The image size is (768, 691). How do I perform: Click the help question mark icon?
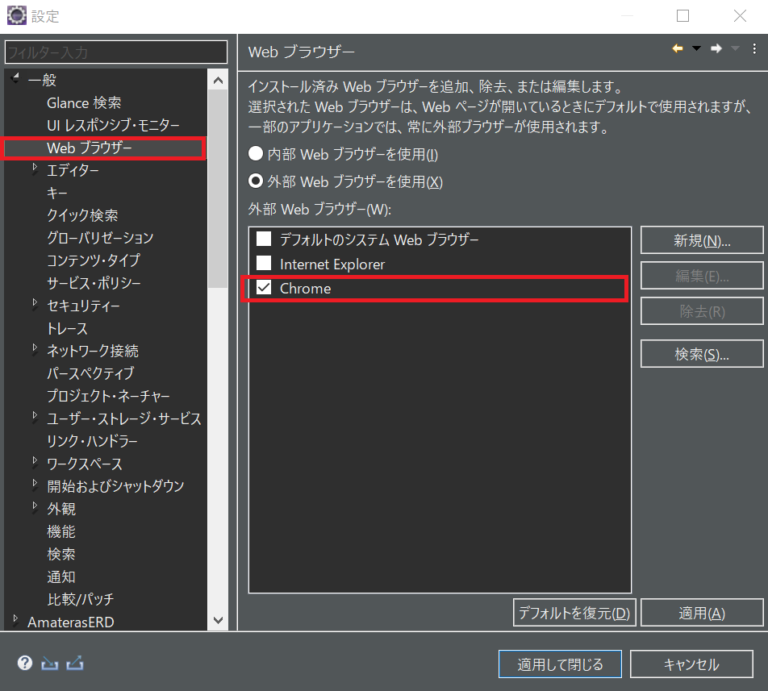[x=25, y=663]
